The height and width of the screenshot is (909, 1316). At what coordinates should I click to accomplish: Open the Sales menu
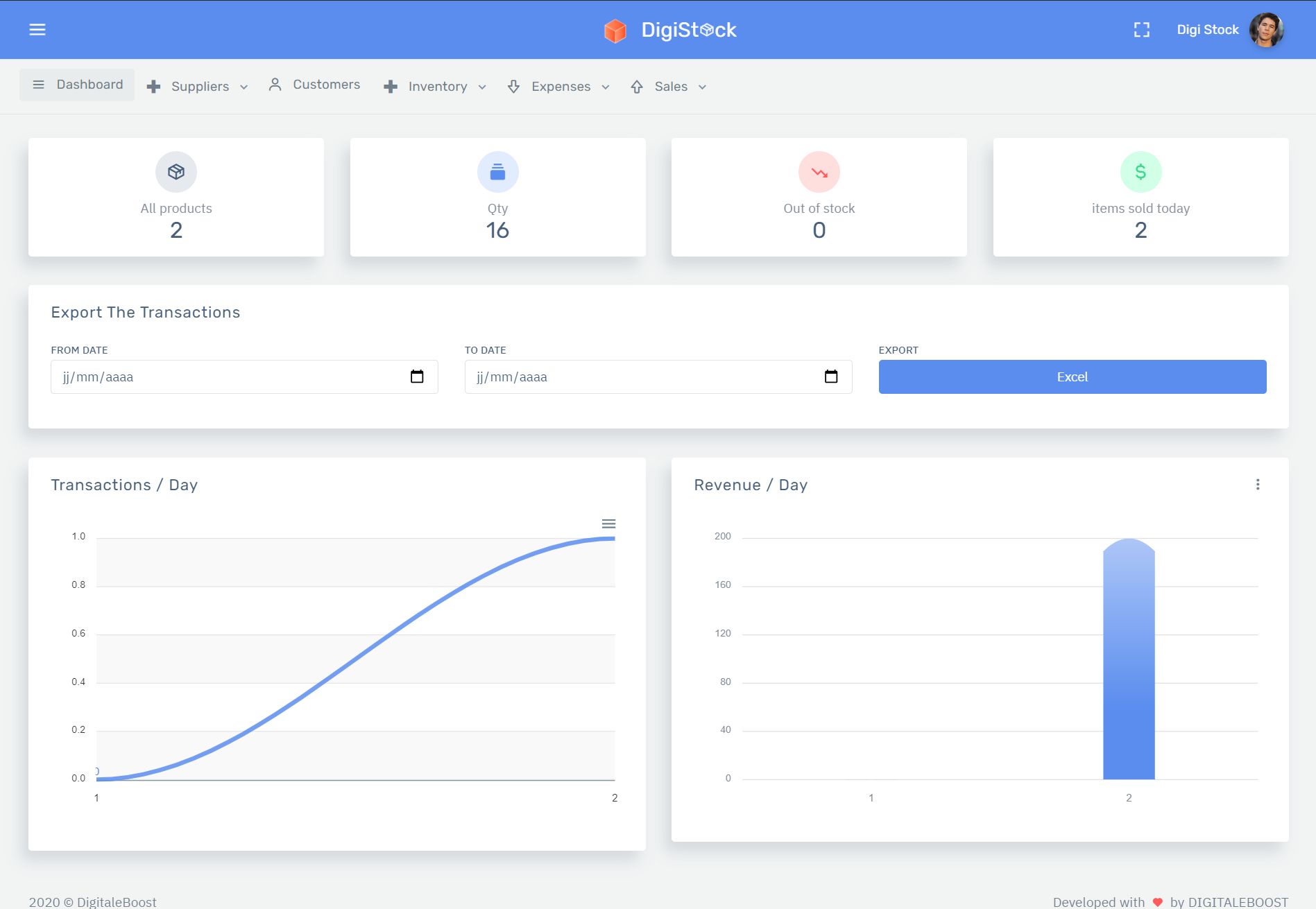pyautogui.click(x=669, y=87)
